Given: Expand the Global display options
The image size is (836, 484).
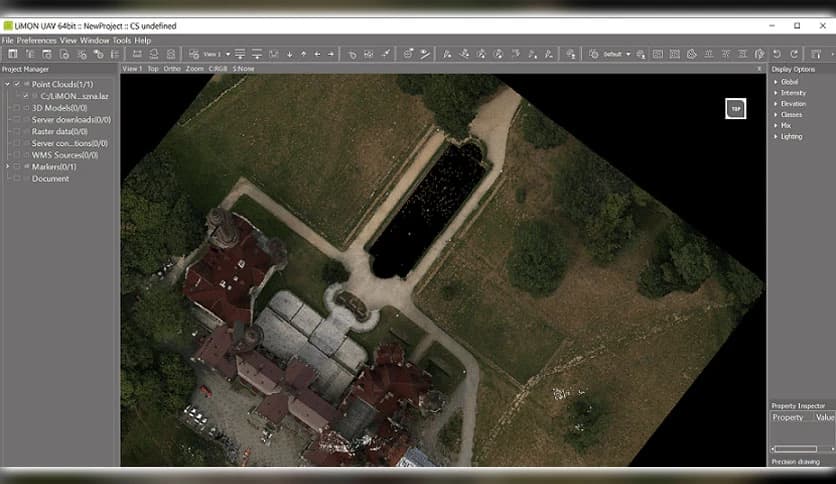Looking at the screenshot, I should tap(776, 82).
